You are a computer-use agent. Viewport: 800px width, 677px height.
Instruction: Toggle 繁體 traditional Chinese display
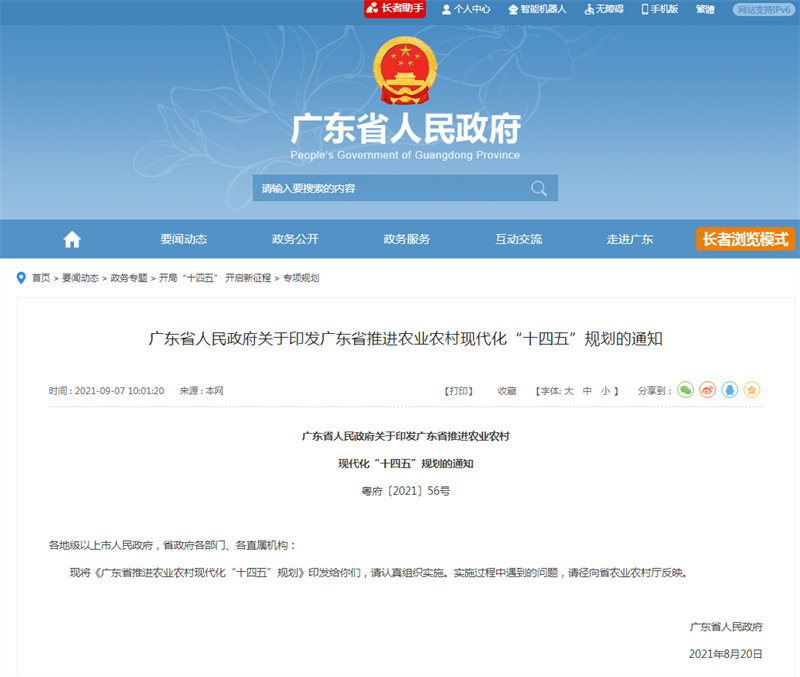tap(705, 9)
